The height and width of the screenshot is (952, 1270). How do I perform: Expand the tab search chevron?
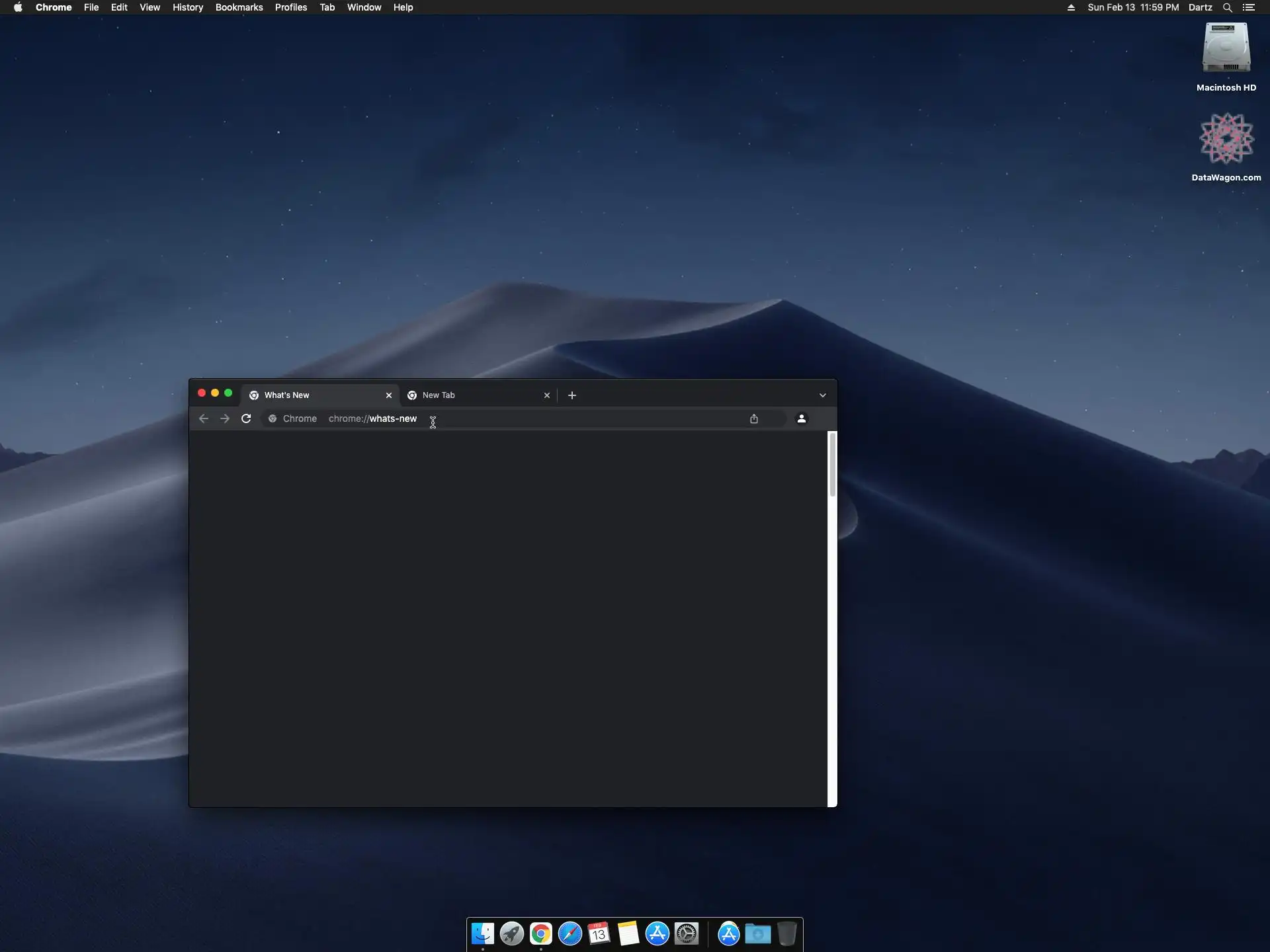(823, 395)
